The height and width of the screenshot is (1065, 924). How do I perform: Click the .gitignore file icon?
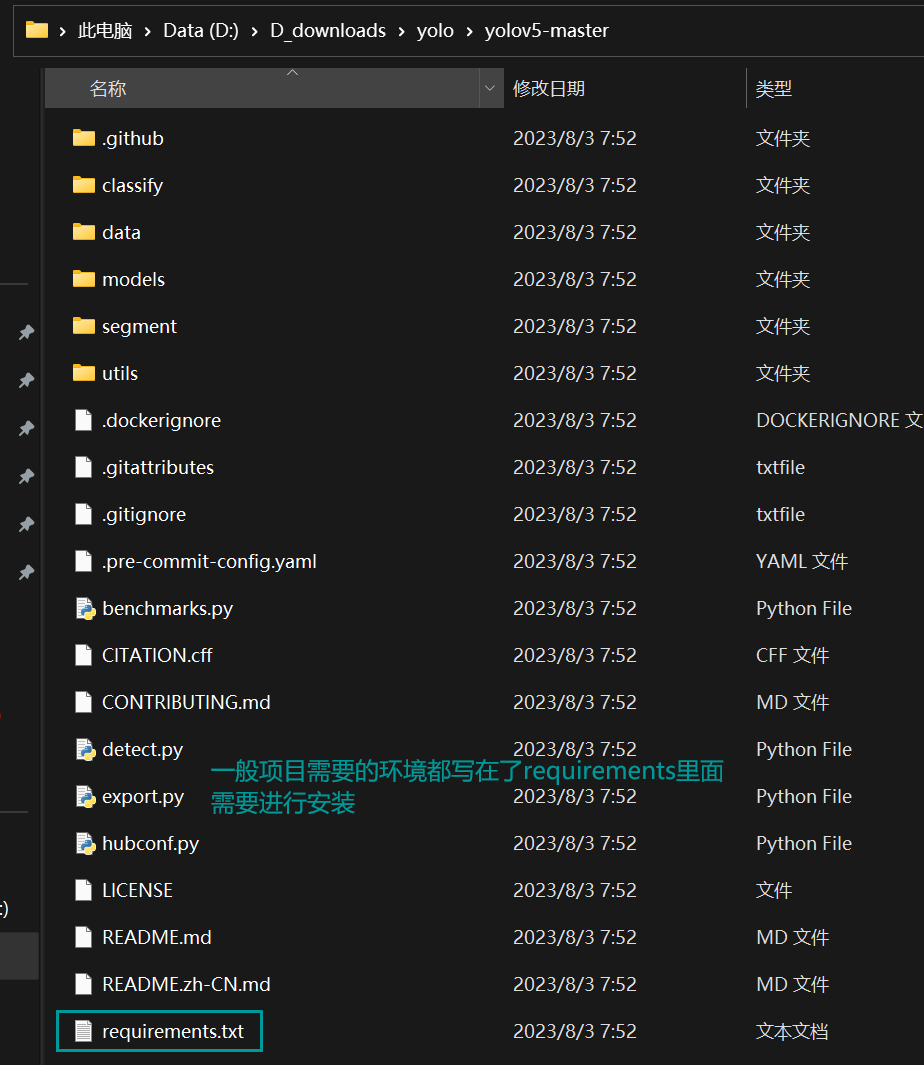(x=84, y=514)
